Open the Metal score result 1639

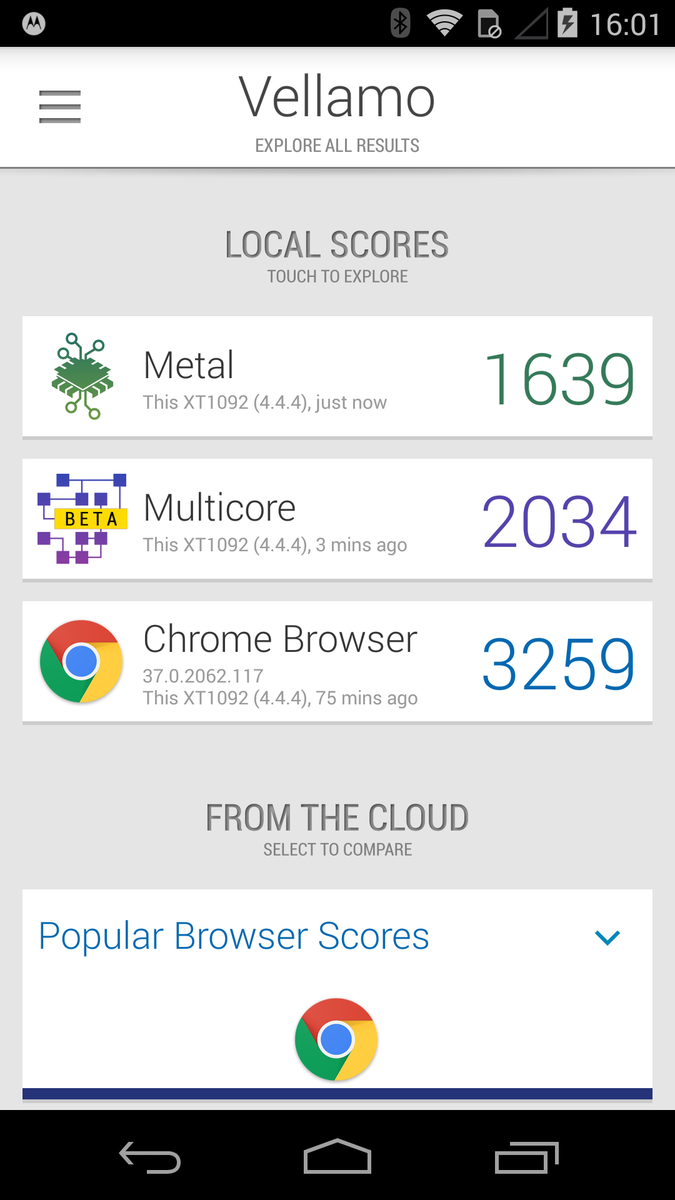pyautogui.click(x=559, y=379)
